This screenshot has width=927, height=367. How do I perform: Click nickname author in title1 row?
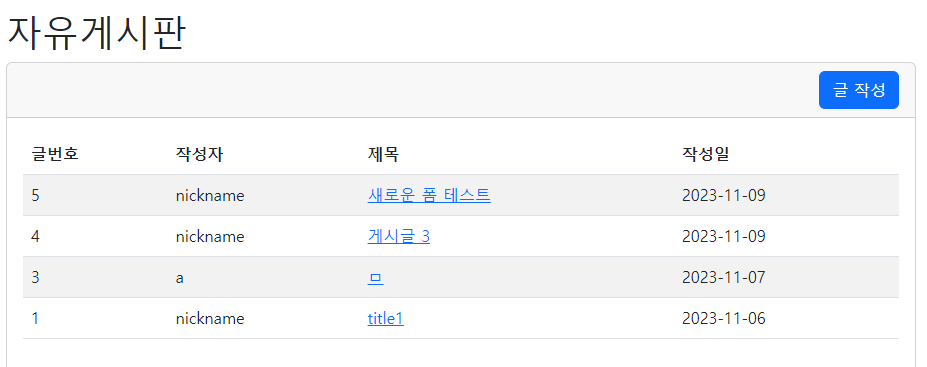click(210, 319)
